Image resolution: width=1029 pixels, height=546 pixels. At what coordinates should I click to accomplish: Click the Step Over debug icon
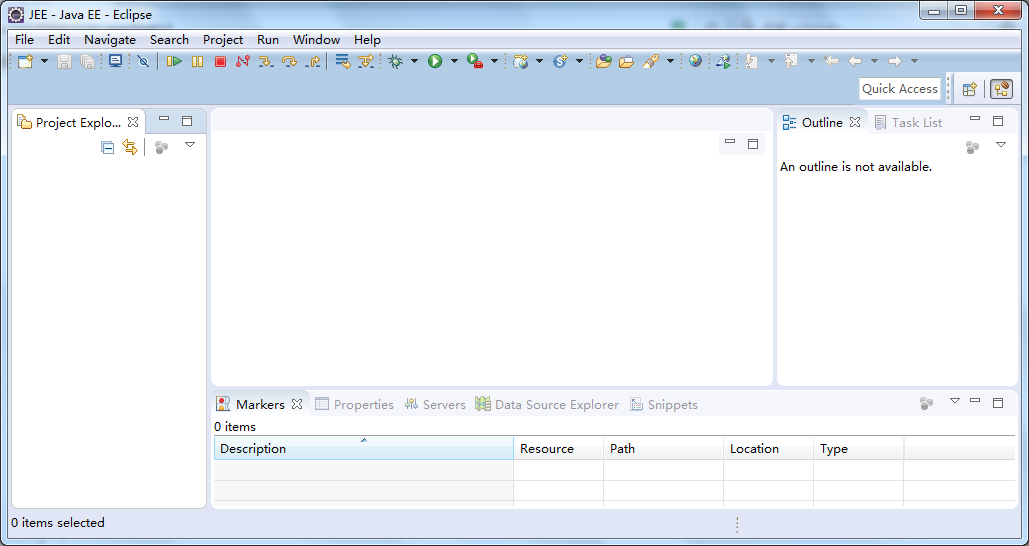[289, 62]
